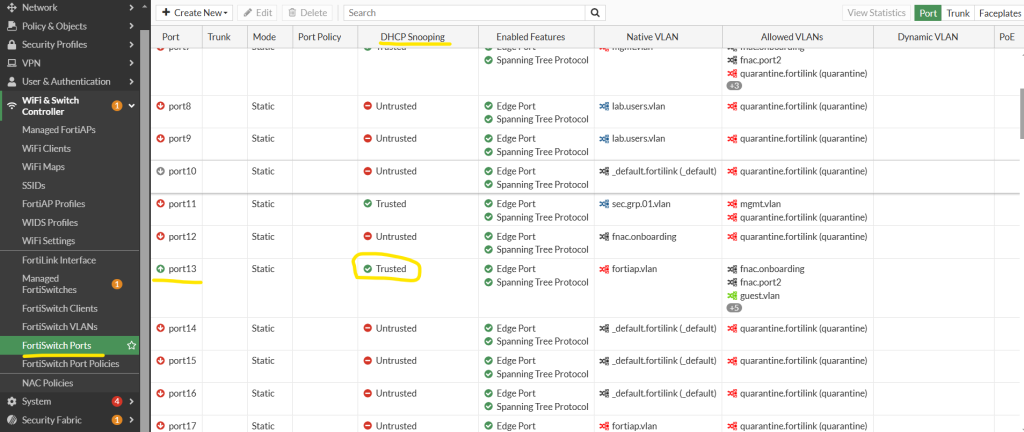Screen dimensions: 1024x432
Task: Sort by Enabled Features column header
Action: 530,37
